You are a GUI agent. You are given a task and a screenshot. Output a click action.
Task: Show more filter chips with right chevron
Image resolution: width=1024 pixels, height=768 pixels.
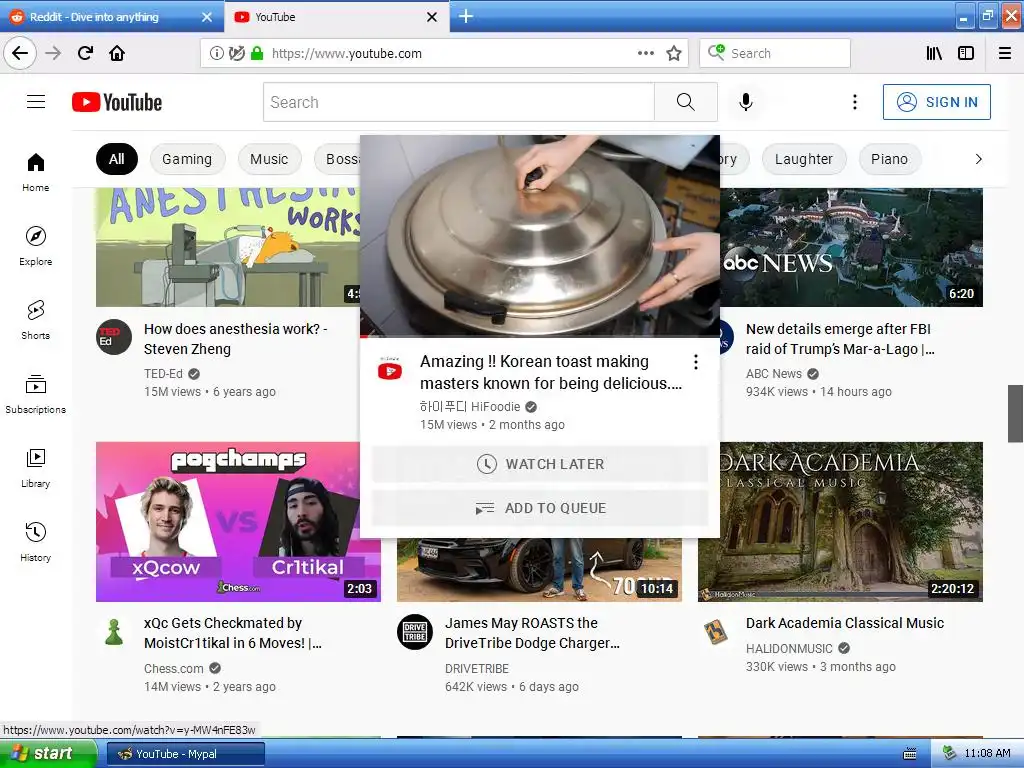(978, 159)
